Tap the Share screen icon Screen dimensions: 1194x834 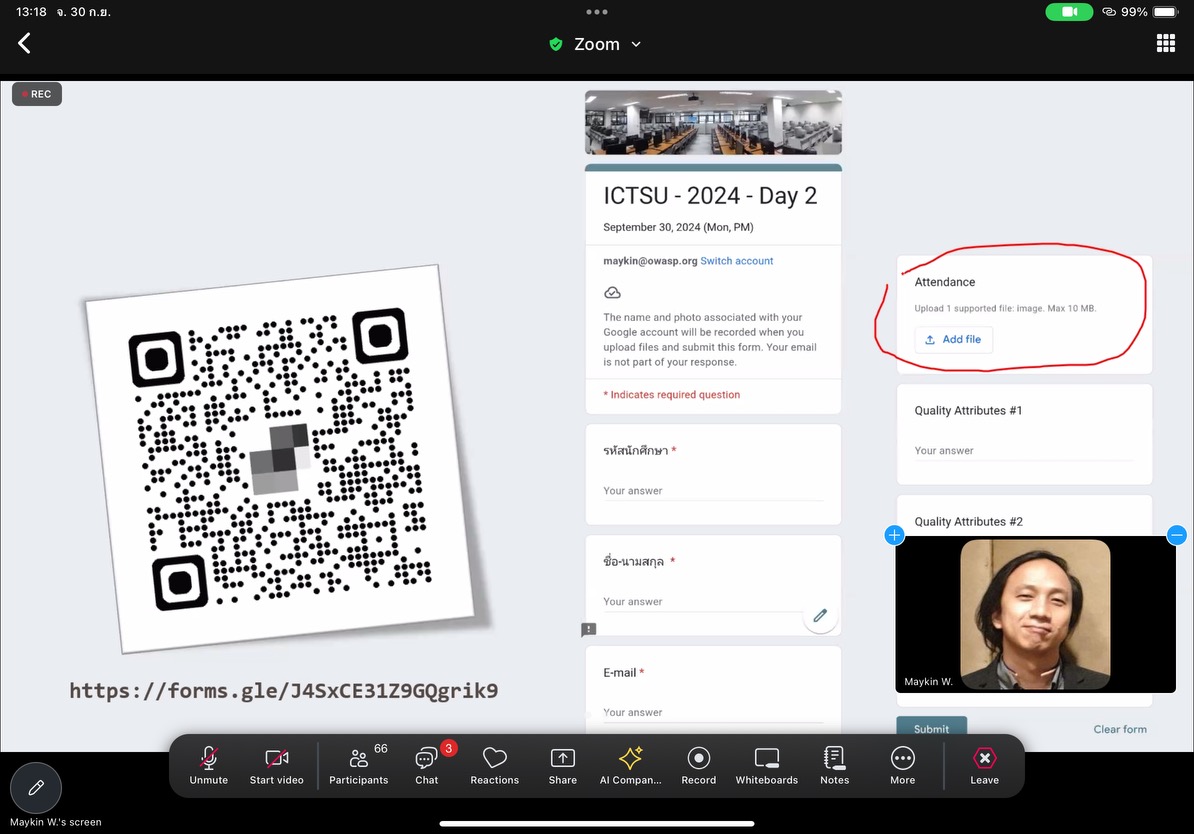pos(562,766)
